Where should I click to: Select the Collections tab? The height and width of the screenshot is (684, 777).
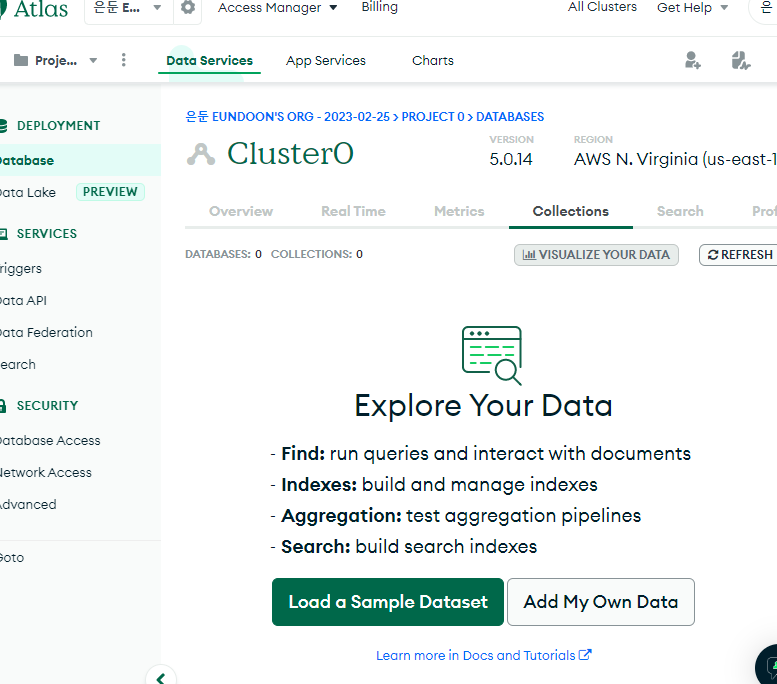pos(570,211)
